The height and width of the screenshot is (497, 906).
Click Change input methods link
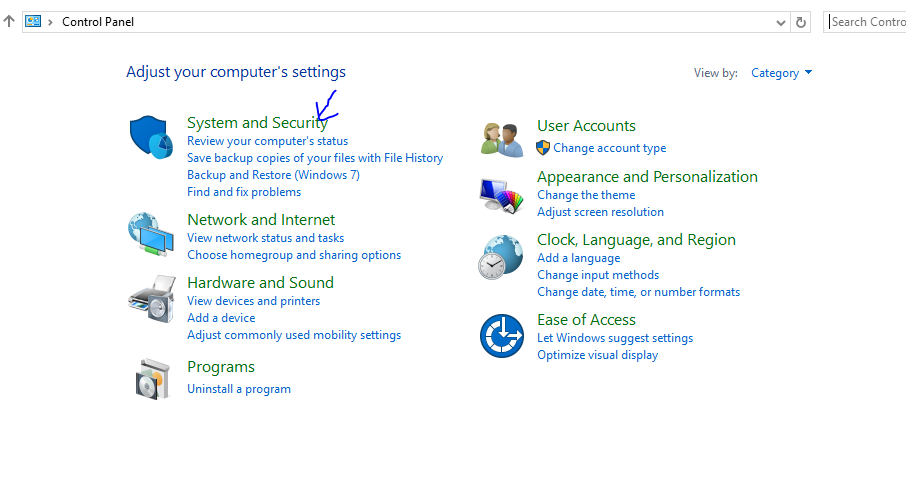pyautogui.click(x=598, y=275)
